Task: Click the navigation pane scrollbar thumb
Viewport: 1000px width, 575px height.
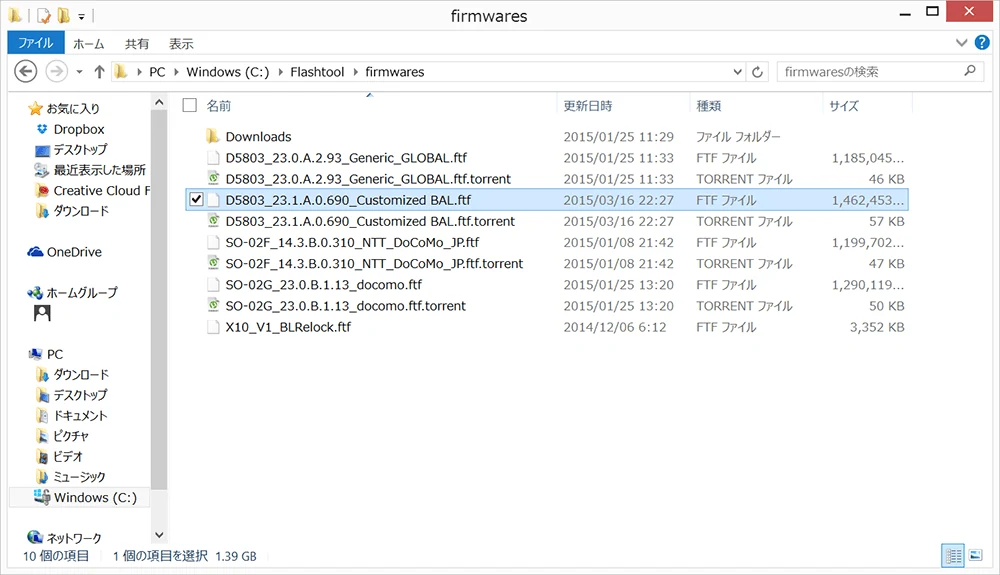Action: pyautogui.click(x=159, y=300)
